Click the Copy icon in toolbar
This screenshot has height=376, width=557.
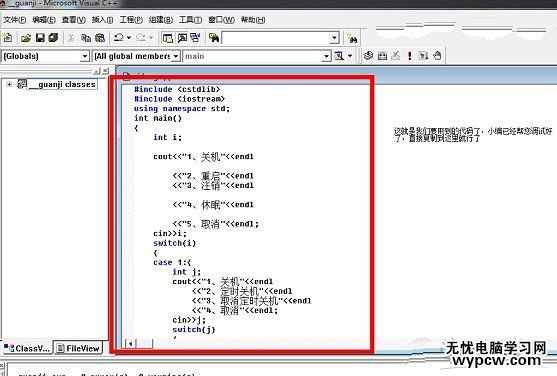pos(86,38)
